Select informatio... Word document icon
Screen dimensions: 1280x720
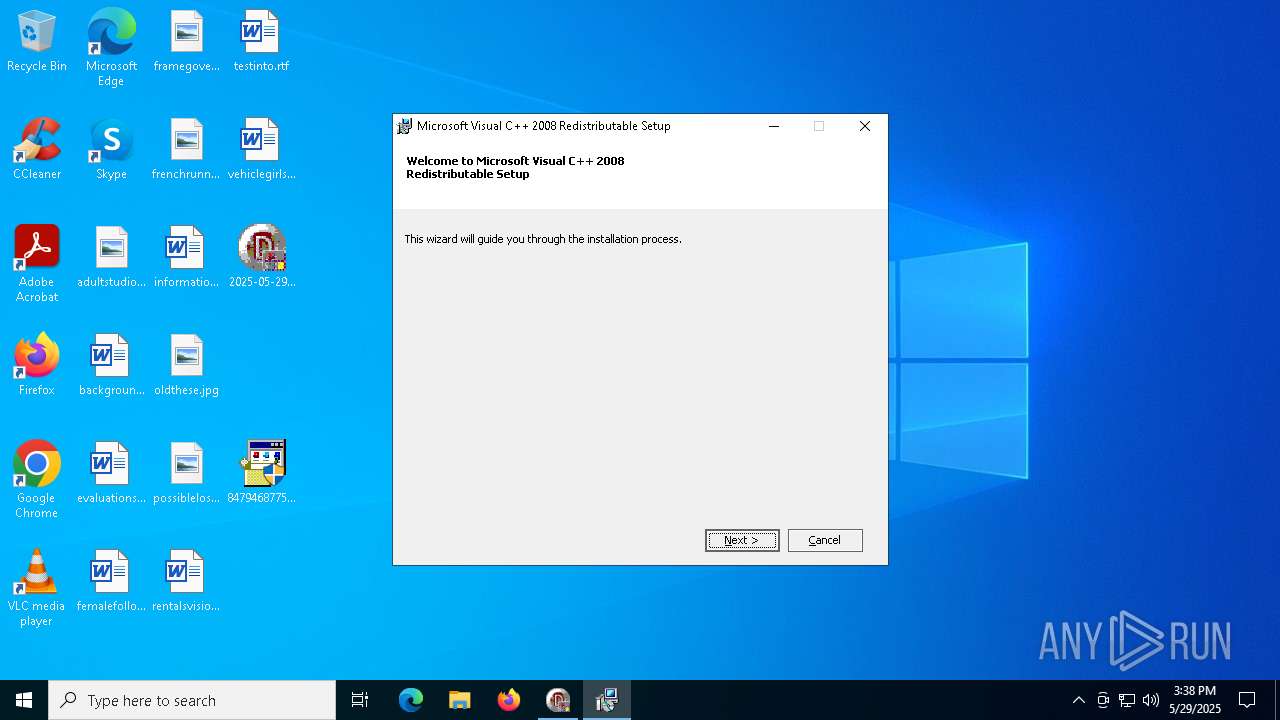pyautogui.click(x=186, y=258)
